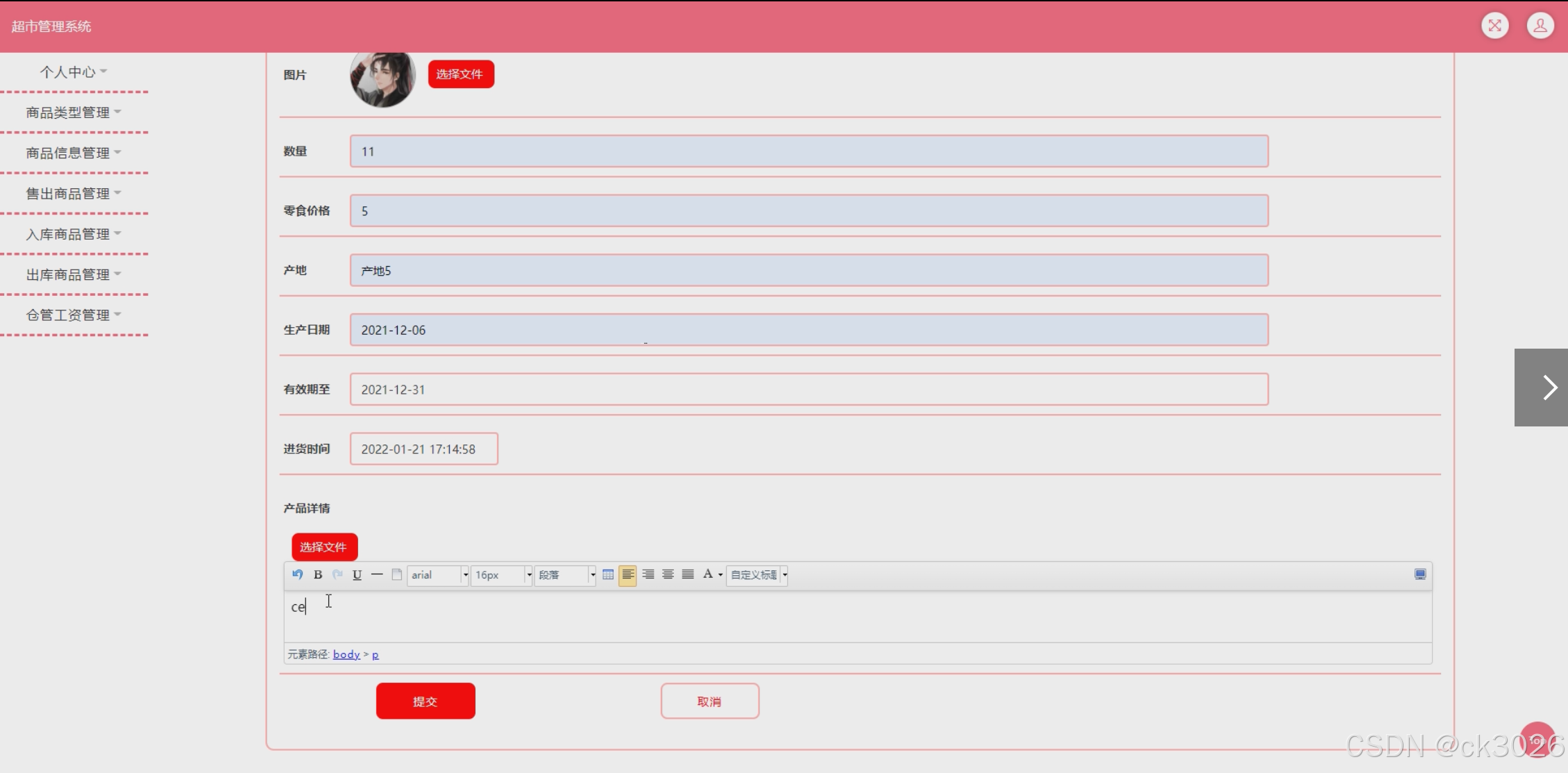Click the red 提交 submit button
This screenshot has width=1568, height=773.
[425, 701]
